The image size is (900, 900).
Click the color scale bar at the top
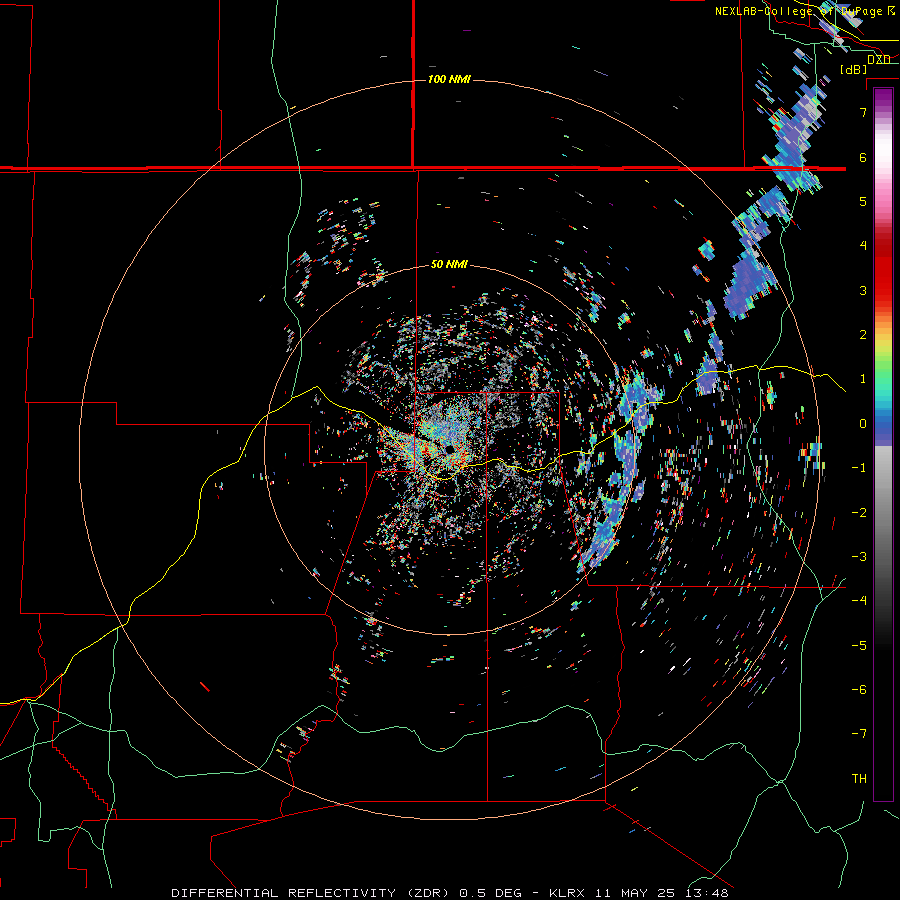[883, 444]
